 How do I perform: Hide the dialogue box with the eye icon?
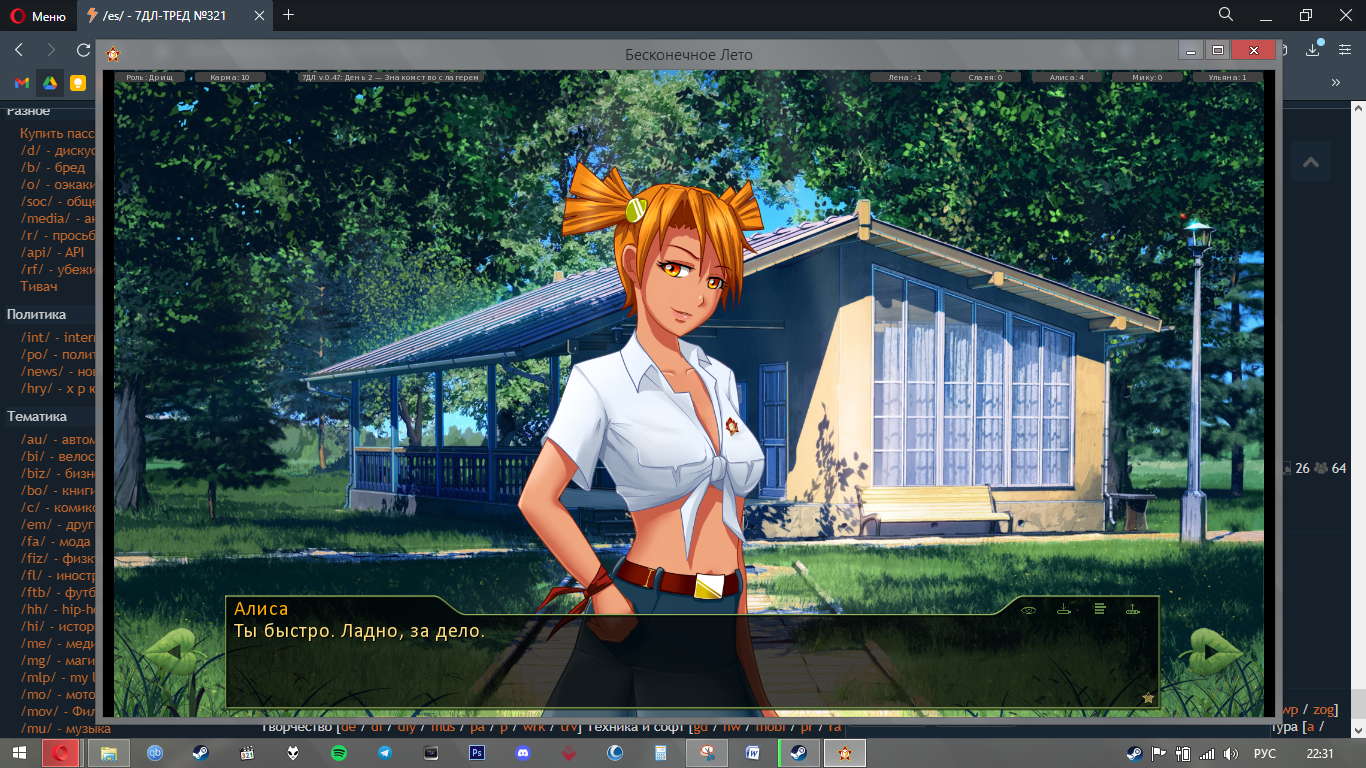pyautogui.click(x=1028, y=609)
